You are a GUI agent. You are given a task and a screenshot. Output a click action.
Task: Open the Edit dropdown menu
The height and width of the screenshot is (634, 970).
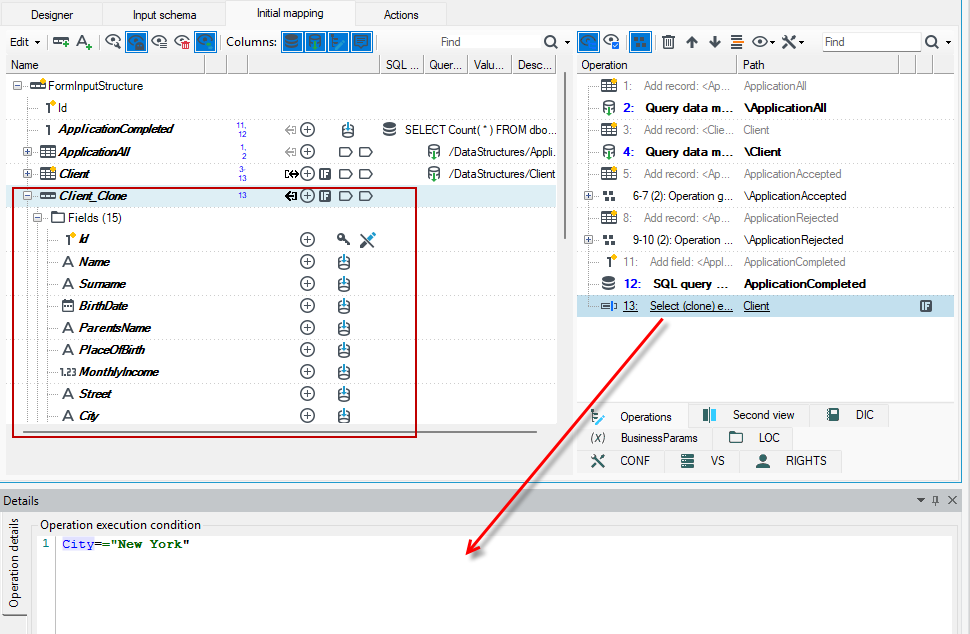pyautogui.click(x=25, y=41)
